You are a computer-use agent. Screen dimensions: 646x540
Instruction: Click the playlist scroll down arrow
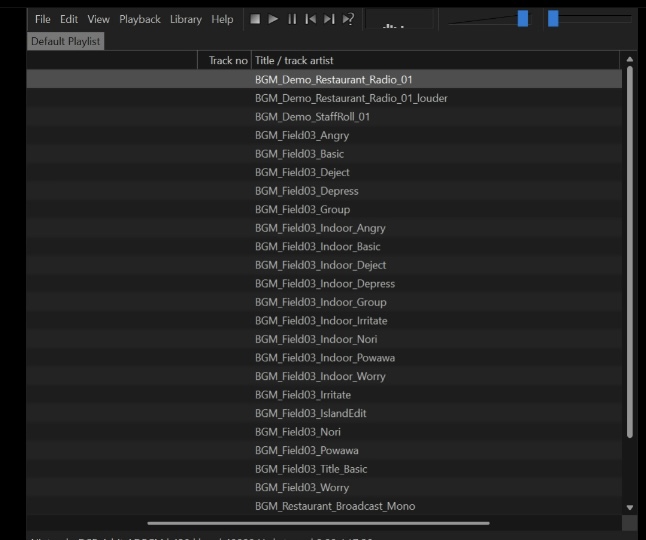pos(630,507)
